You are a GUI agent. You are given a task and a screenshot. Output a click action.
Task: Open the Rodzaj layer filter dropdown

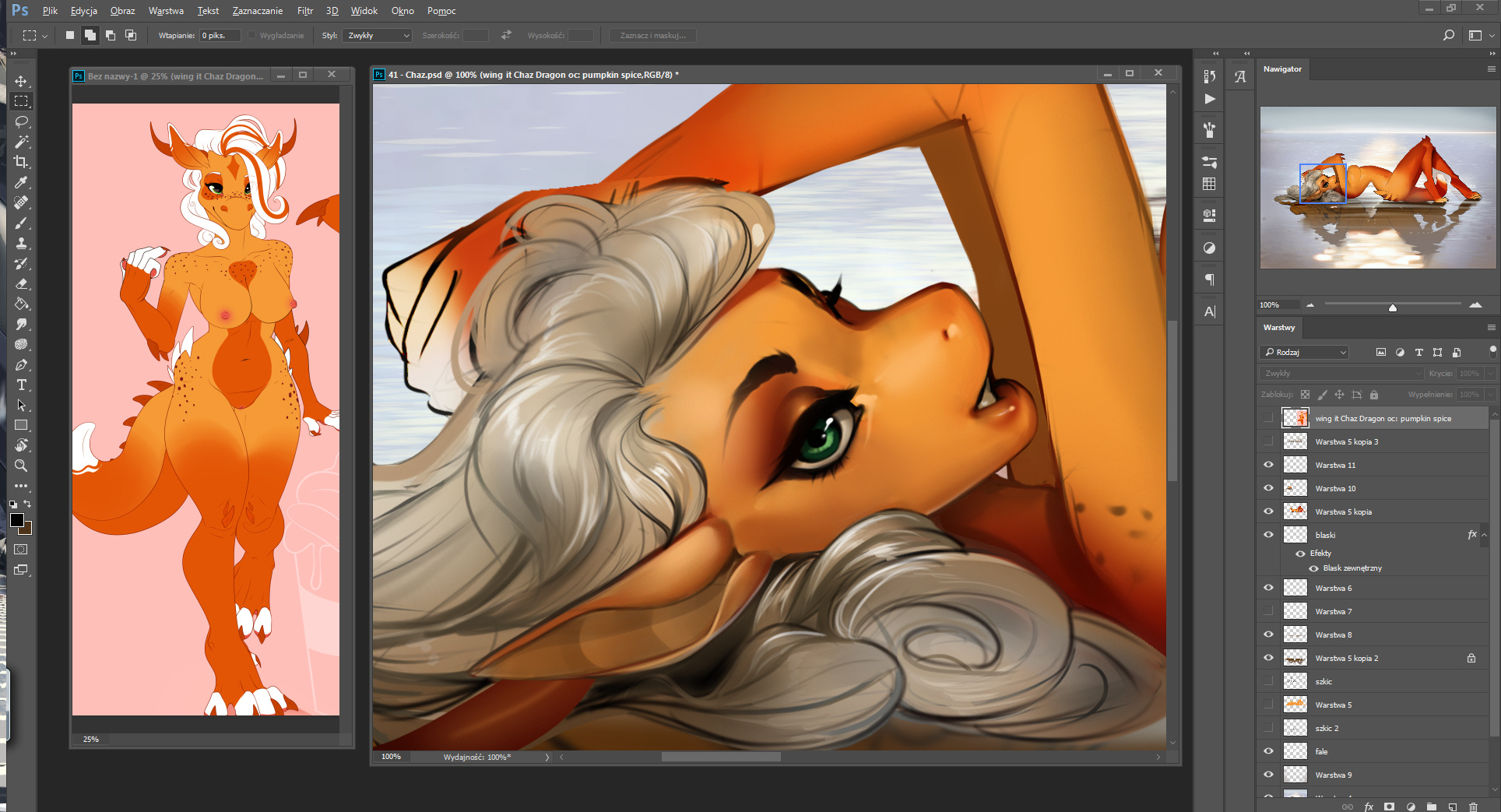coord(1304,352)
